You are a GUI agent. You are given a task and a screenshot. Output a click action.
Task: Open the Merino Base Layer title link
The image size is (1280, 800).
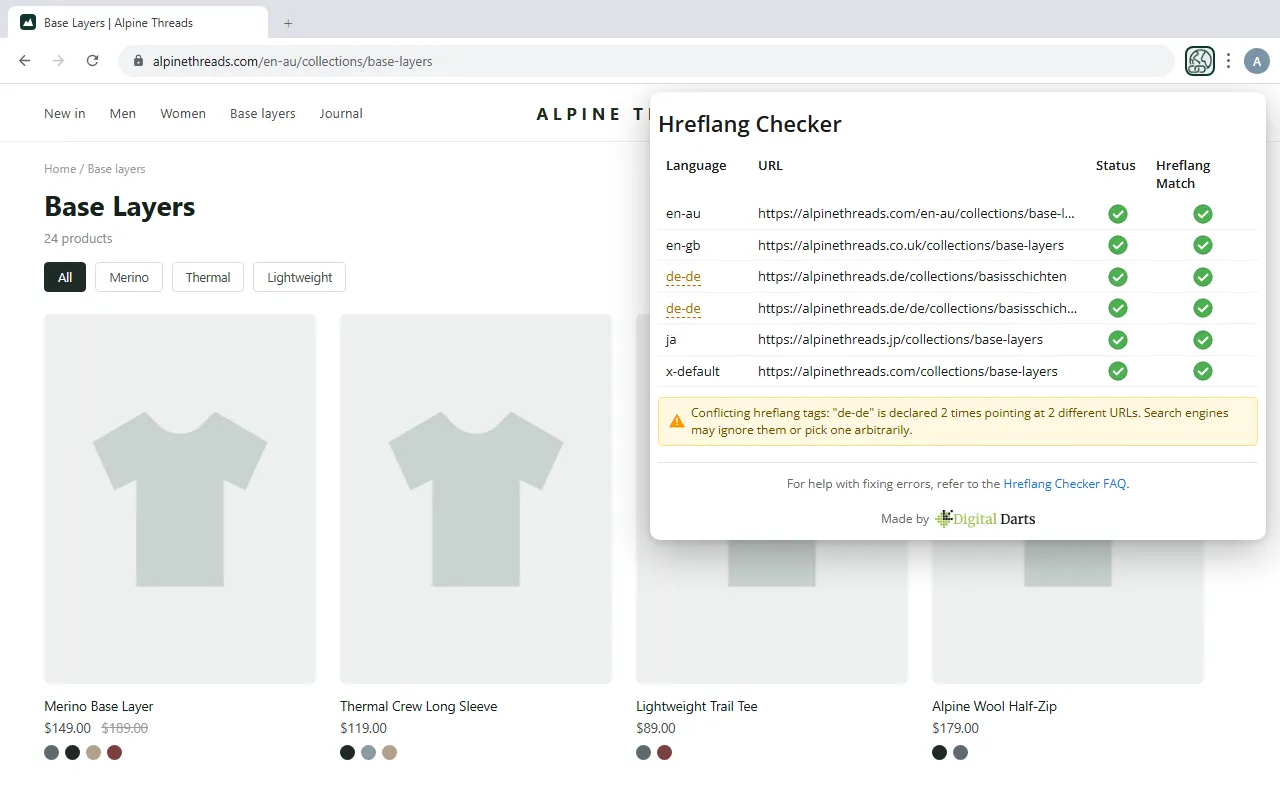point(99,706)
